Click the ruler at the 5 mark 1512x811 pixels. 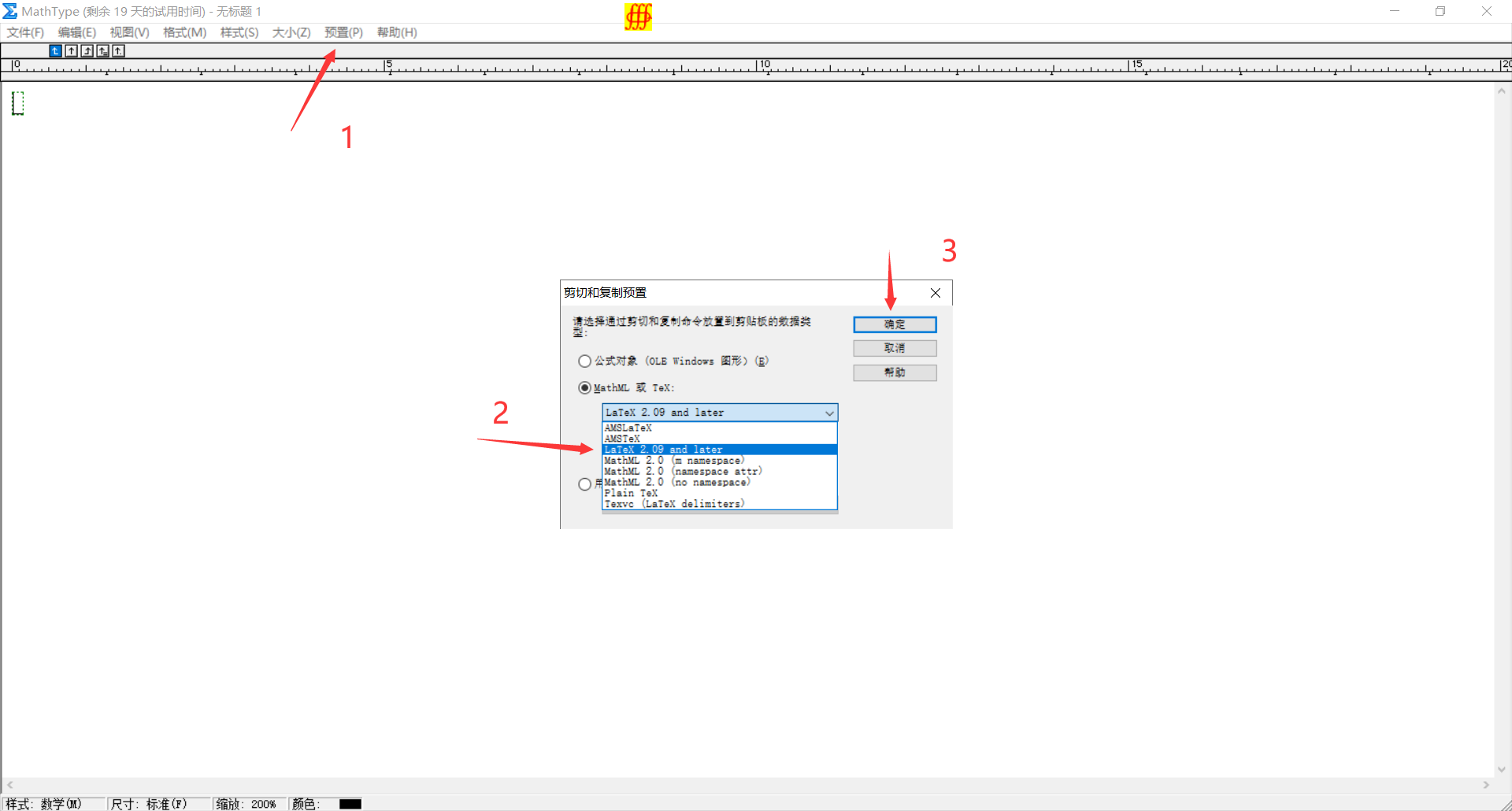pos(387,66)
